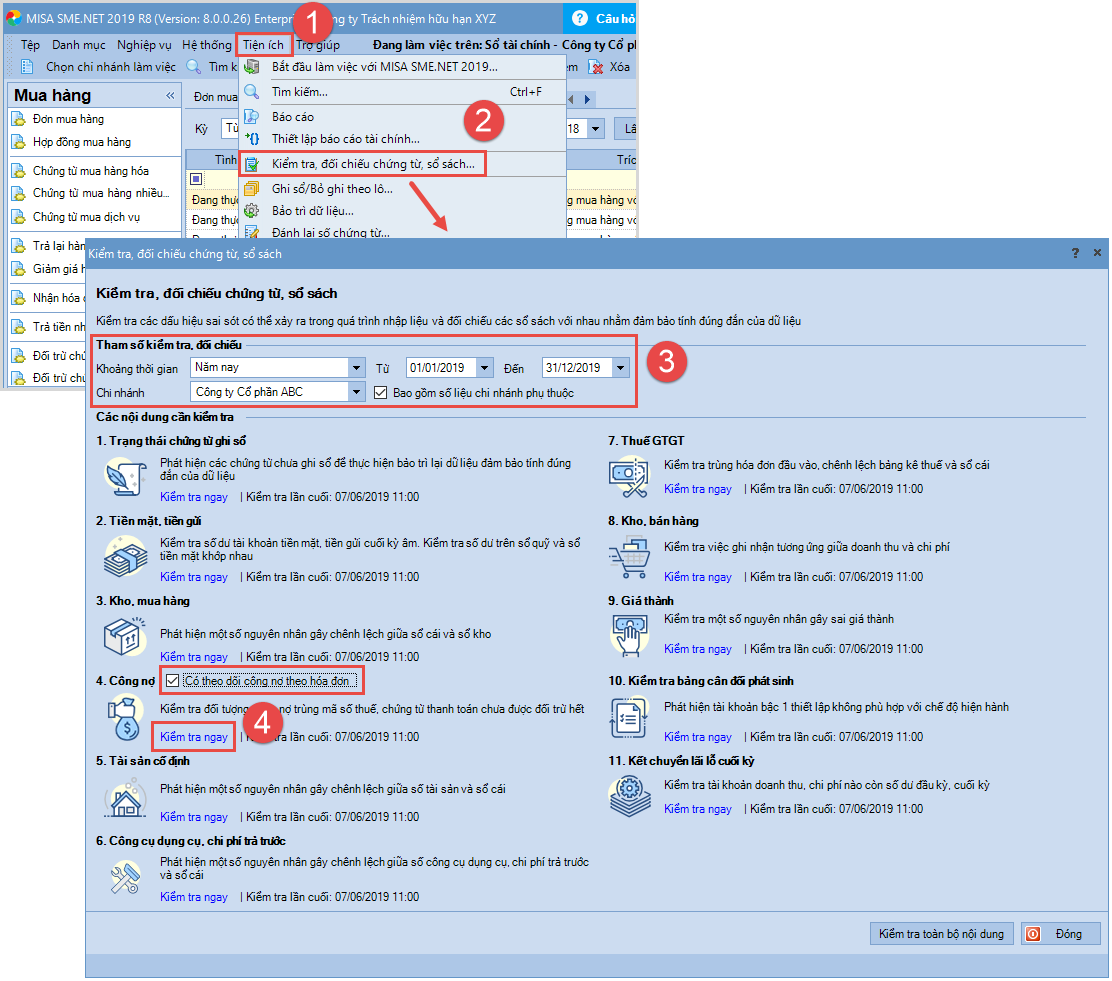The height and width of the screenshot is (981, 1112).
Task: Click the bảng cân đối phát sinh document icon
Action: pyautogui.click(x=629, y=717)
